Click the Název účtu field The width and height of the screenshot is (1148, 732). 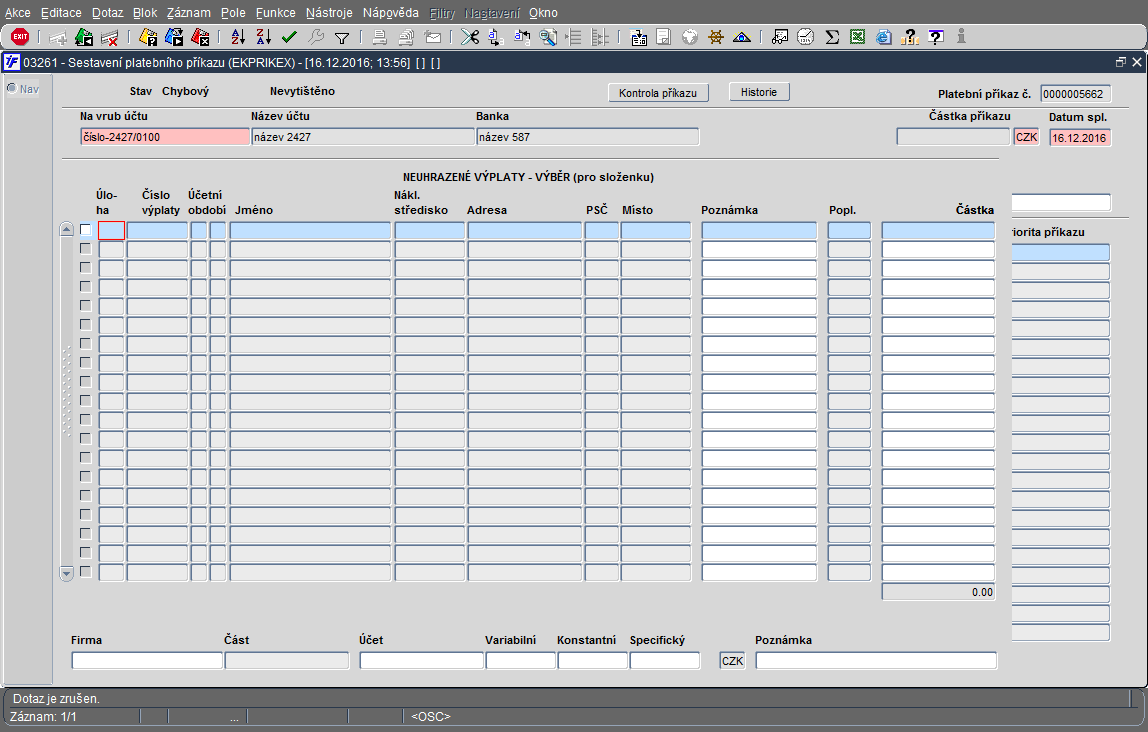click(x=363, y=137)
